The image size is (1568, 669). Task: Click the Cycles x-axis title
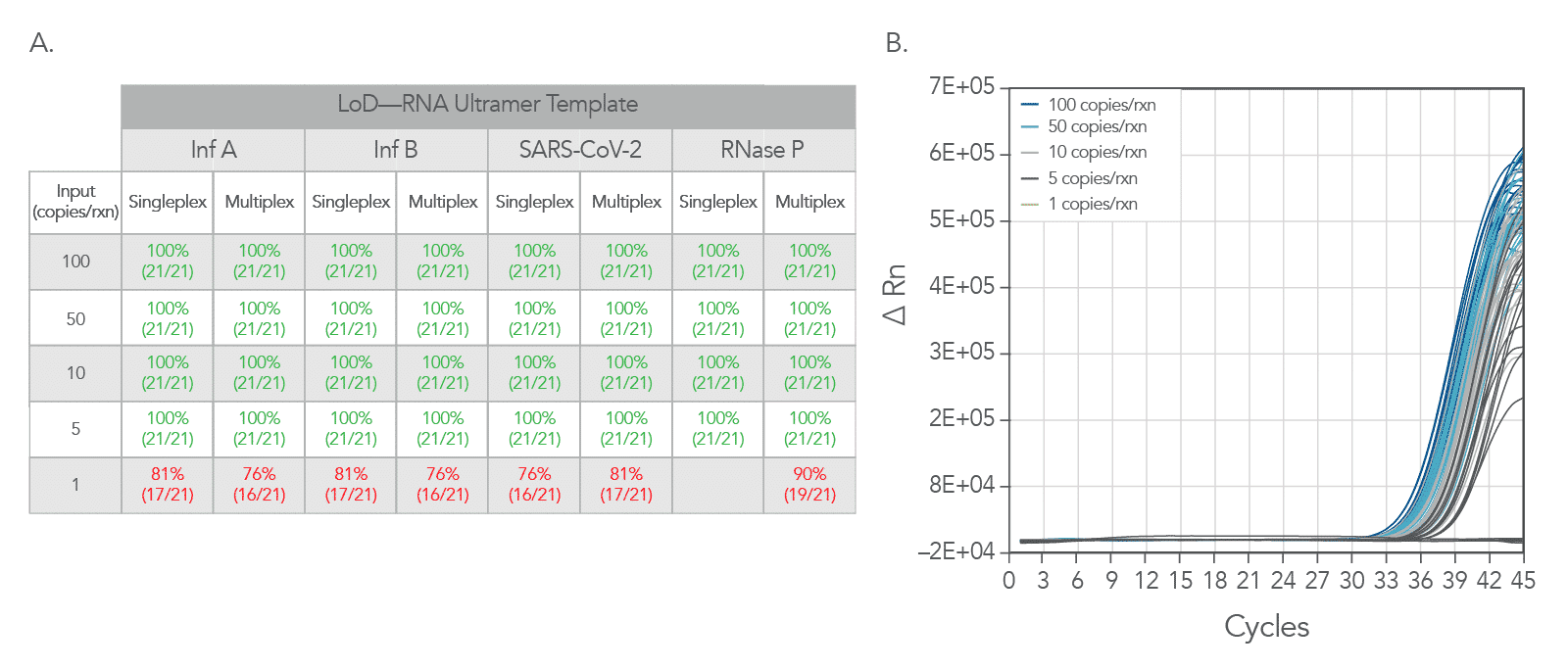[x=1266, y=626]
